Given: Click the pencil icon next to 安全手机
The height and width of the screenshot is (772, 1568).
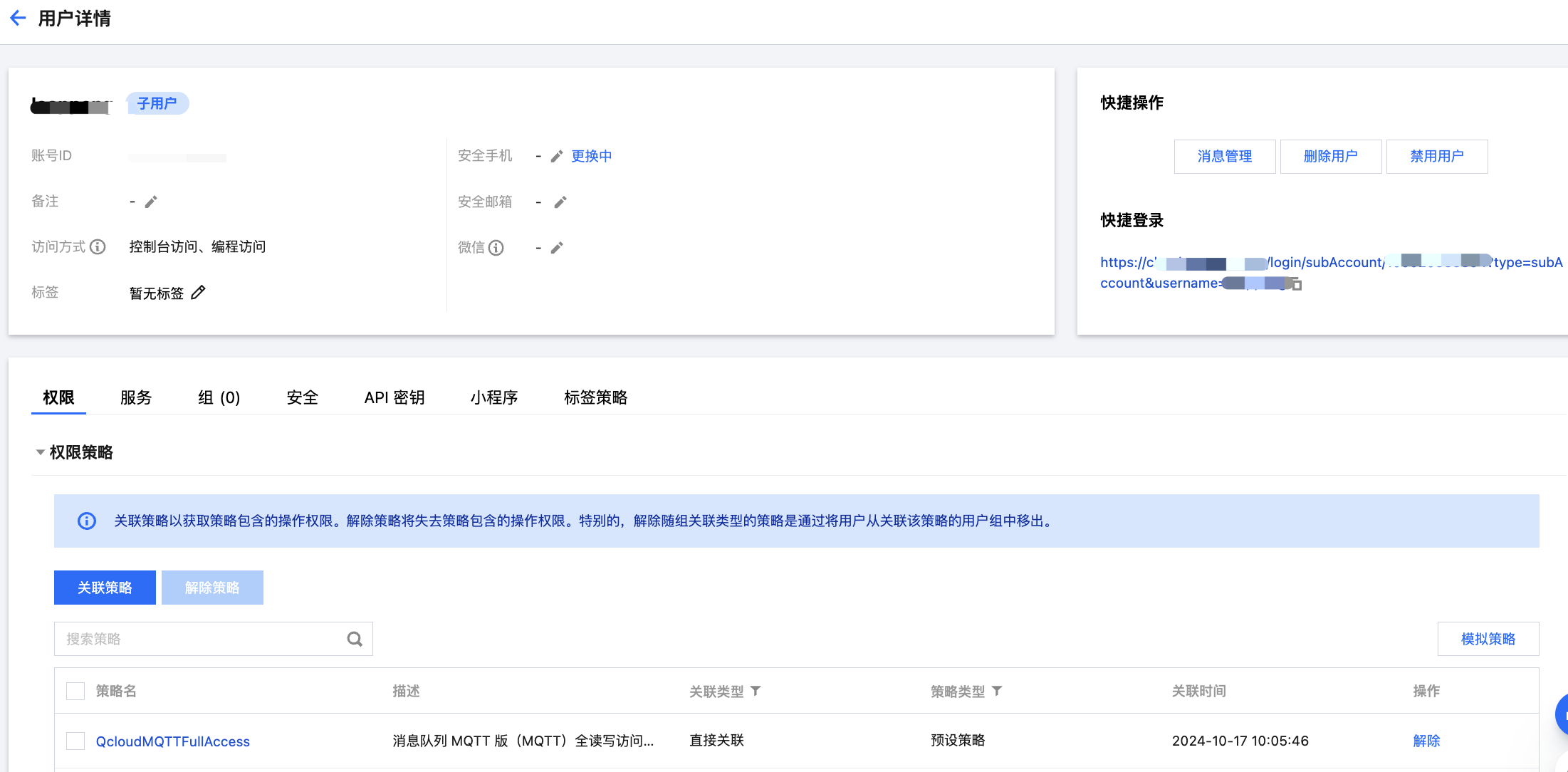Looking at the screenshot, I should point(557,157).
